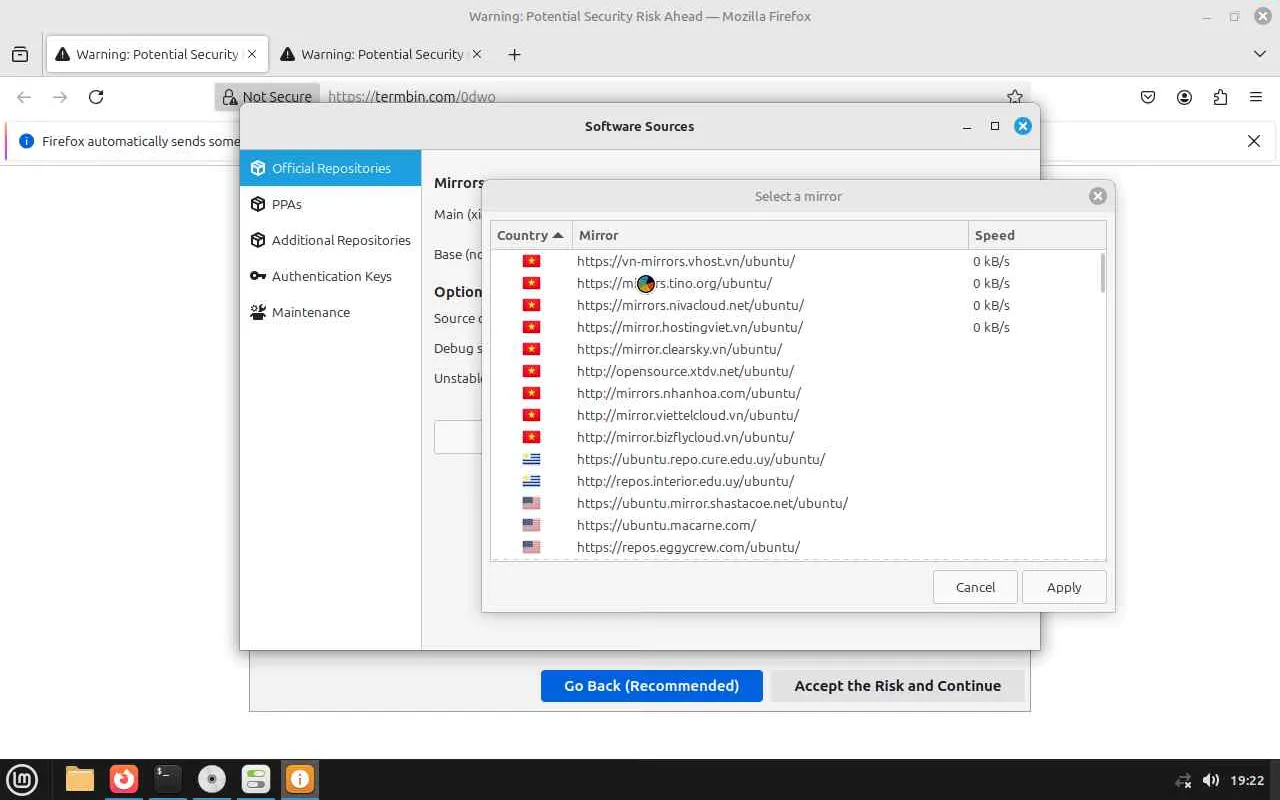This screenshot has width=1280, height=800.
Task: Open the 19:22 clock calendar
Action: coord(1247,780)
